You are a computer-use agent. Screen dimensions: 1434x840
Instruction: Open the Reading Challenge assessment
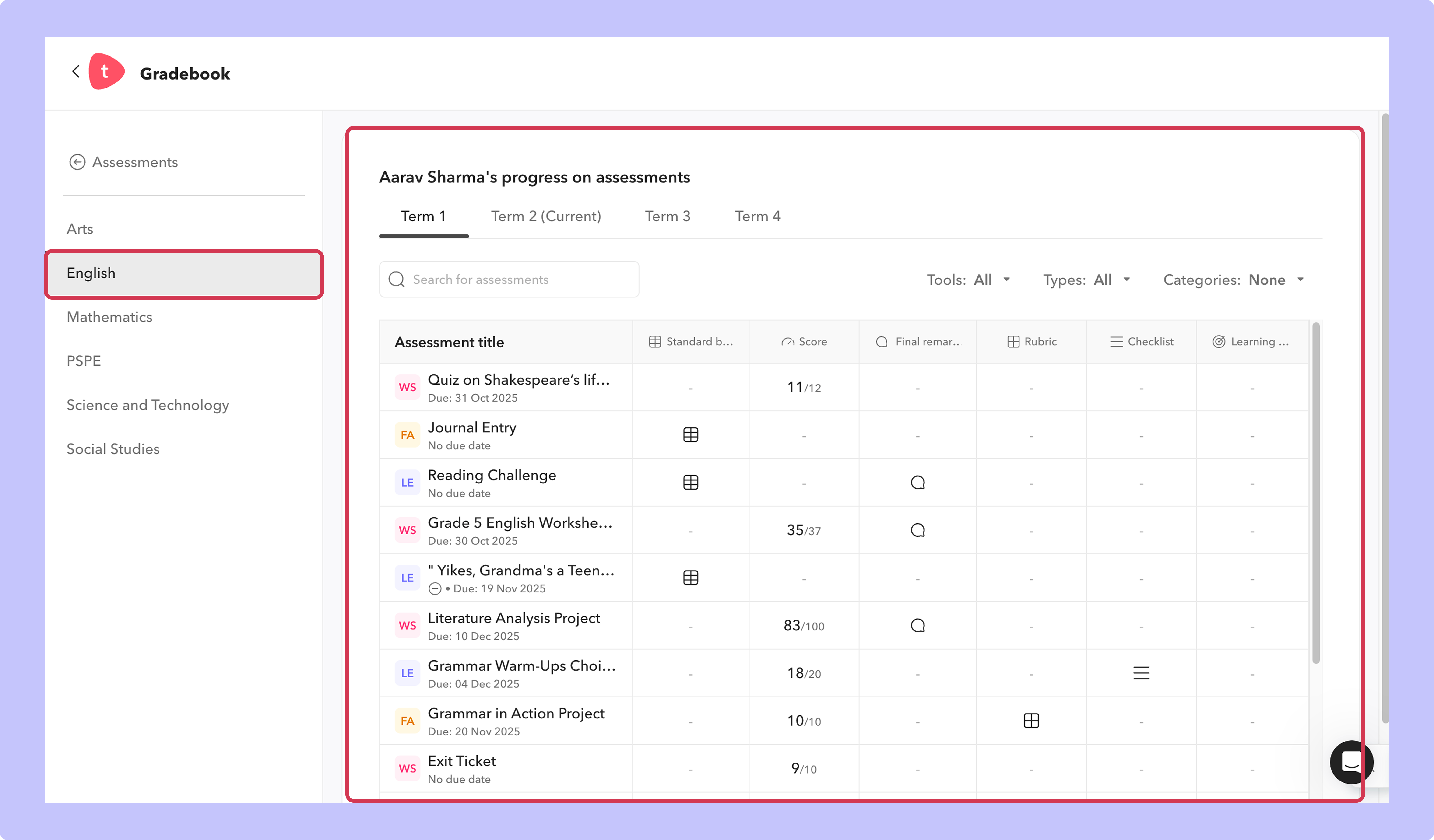[492, 476]
